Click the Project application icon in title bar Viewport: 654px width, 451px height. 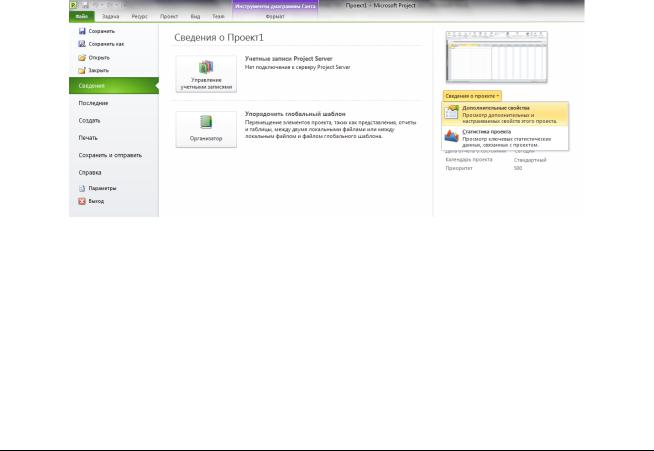click(73, 5)
